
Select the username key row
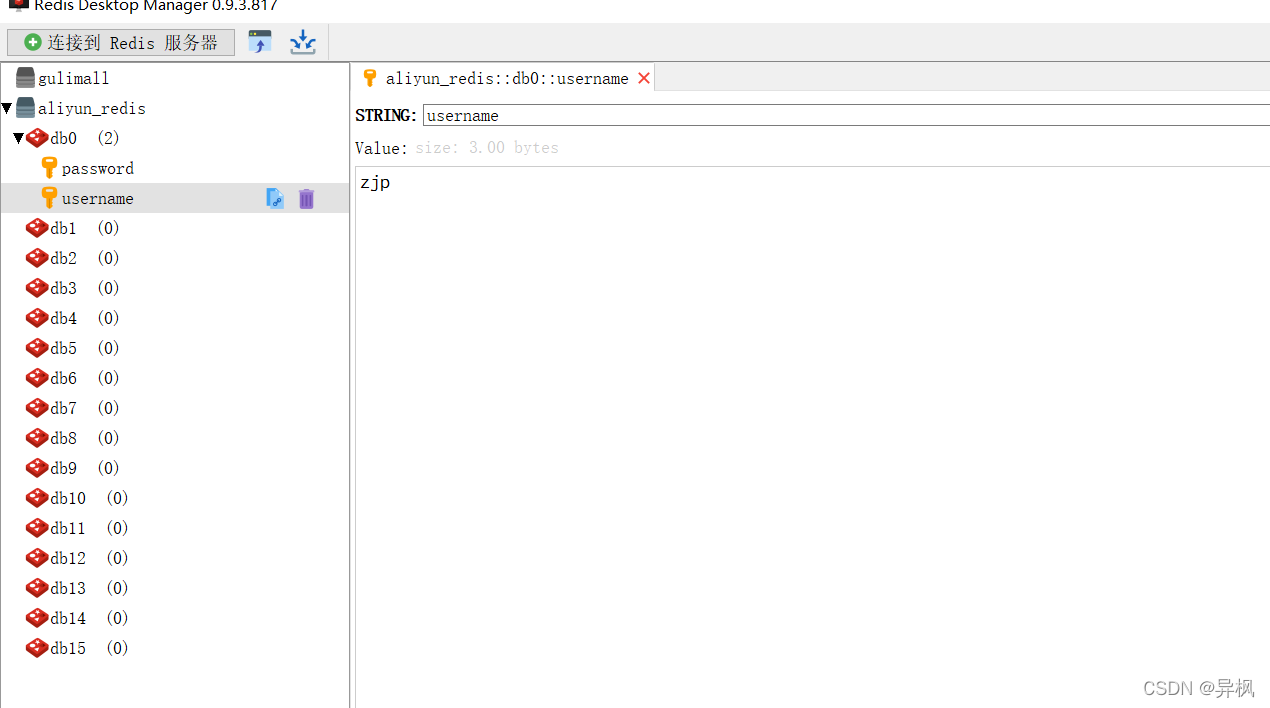[x=175, y=198]
